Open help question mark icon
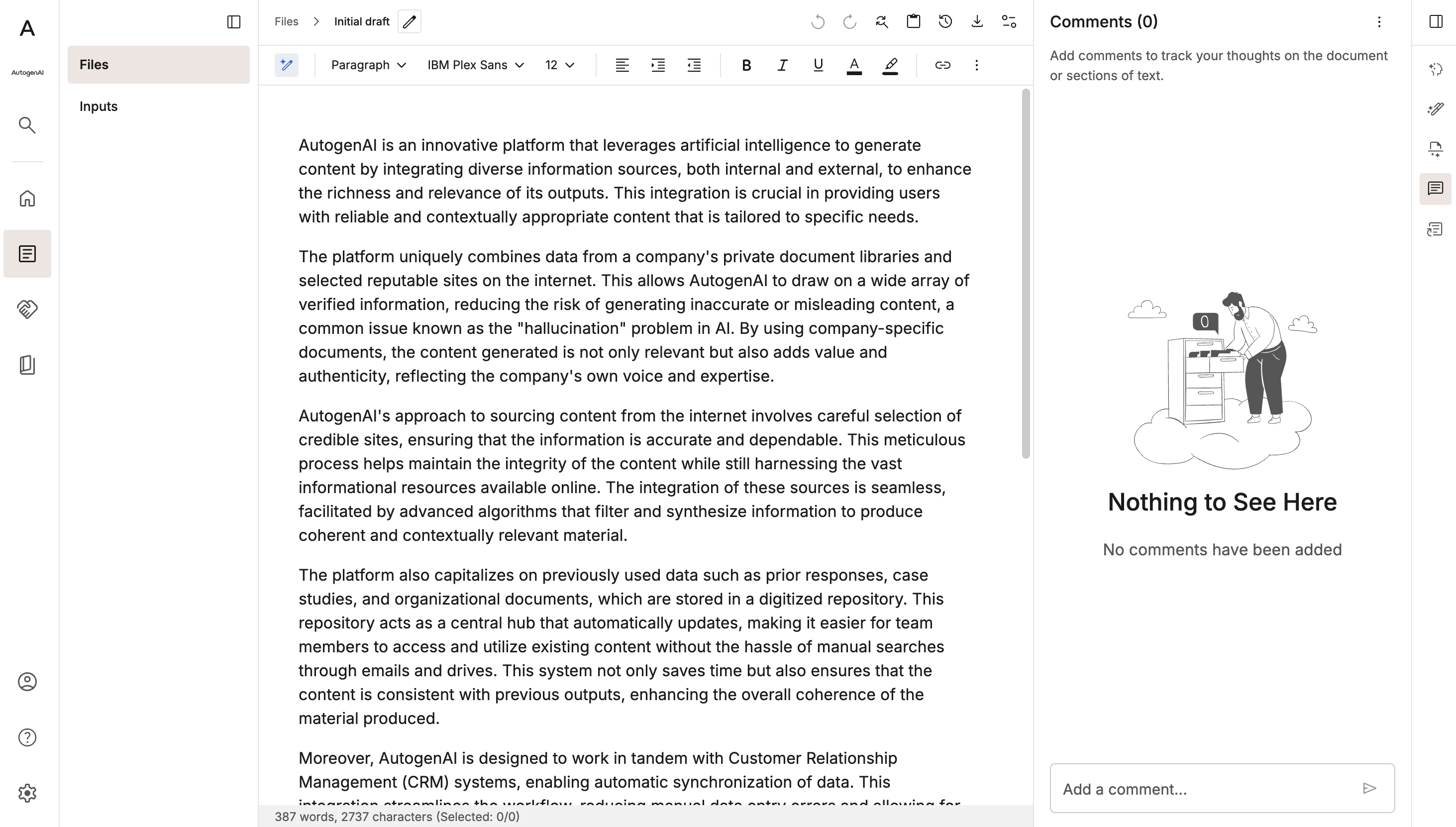Image resolution: width=1456 pixels, height=827 pixels. 27,737
